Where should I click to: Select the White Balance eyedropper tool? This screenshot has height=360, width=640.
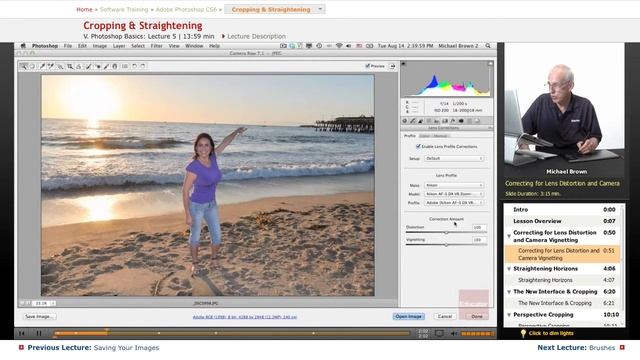point(42,66)
